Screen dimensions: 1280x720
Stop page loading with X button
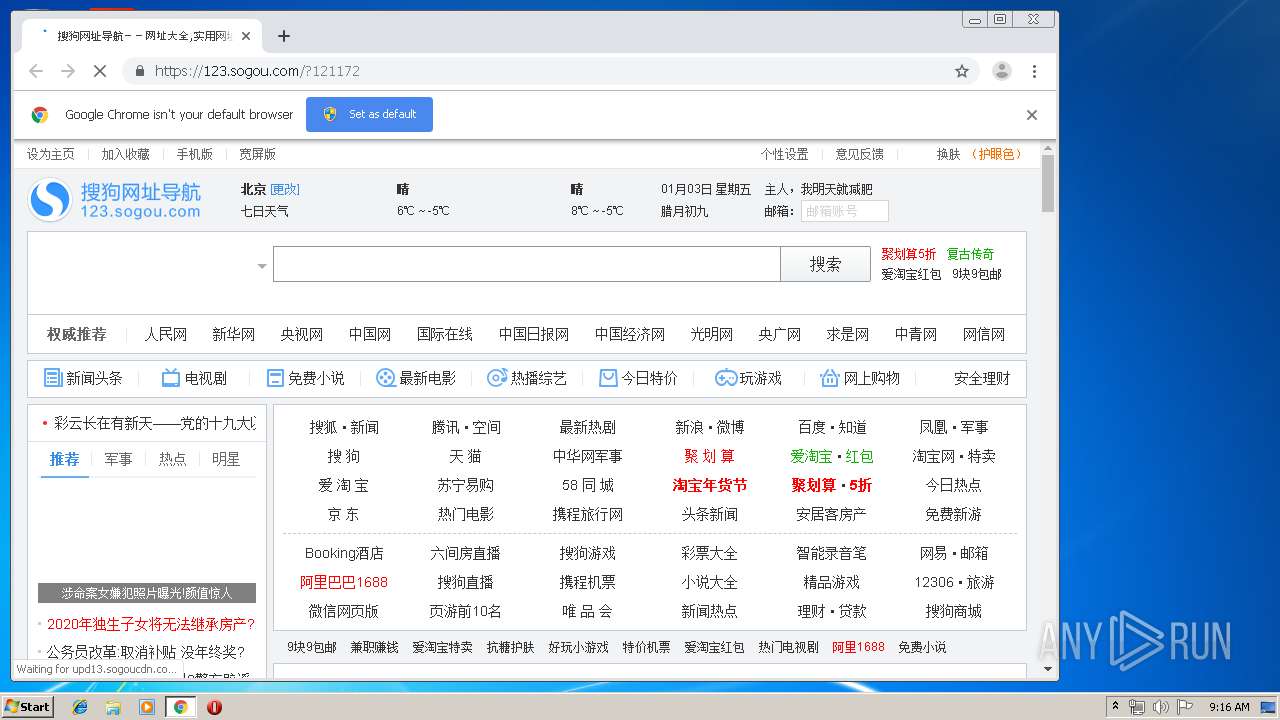(100, 71)
